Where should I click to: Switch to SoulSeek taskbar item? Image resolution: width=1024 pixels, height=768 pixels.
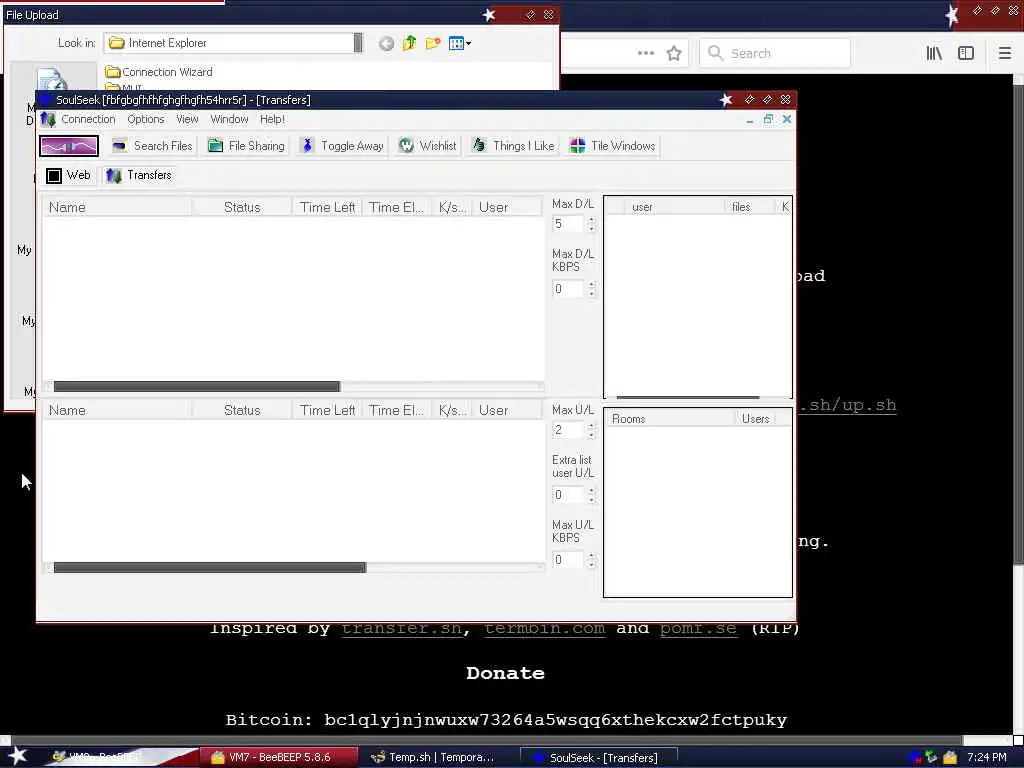600,758
